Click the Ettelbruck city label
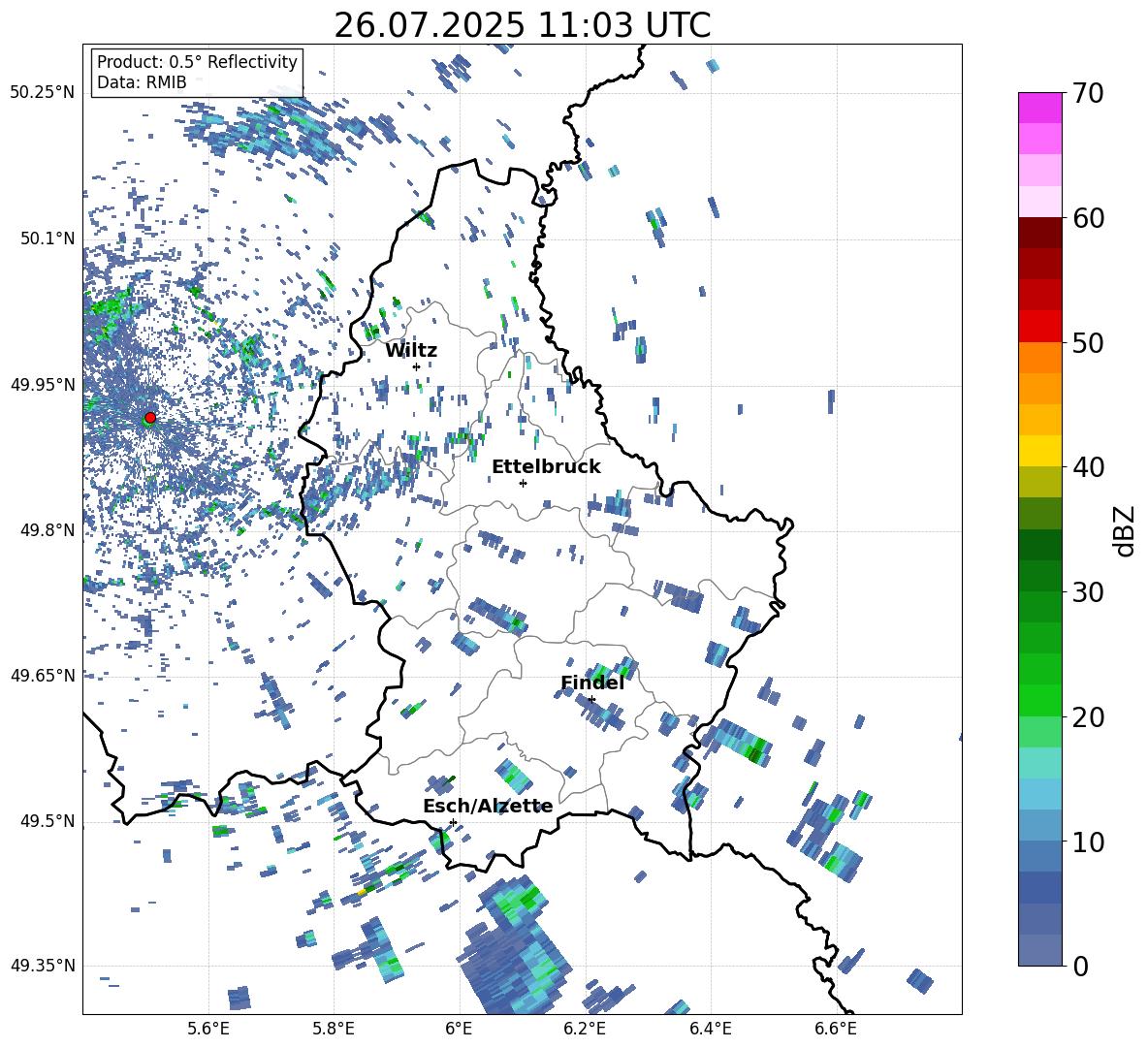The height and width of the screenshot is (1048, 1148). 546,467
